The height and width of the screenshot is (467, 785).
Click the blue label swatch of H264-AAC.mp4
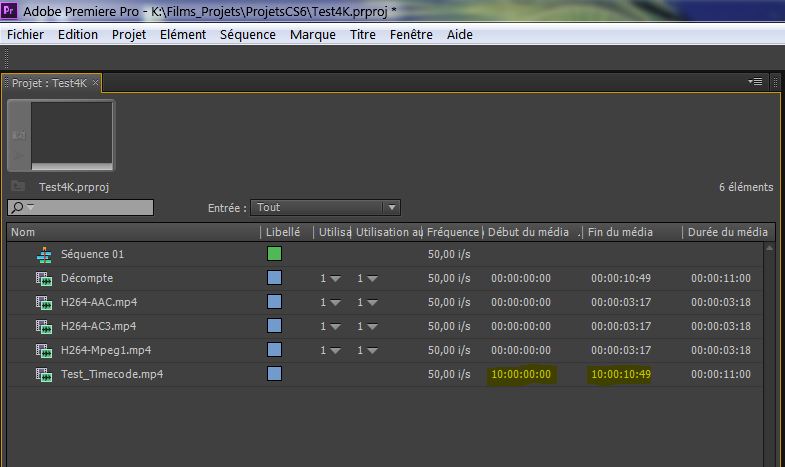click(x=274, y=302)
